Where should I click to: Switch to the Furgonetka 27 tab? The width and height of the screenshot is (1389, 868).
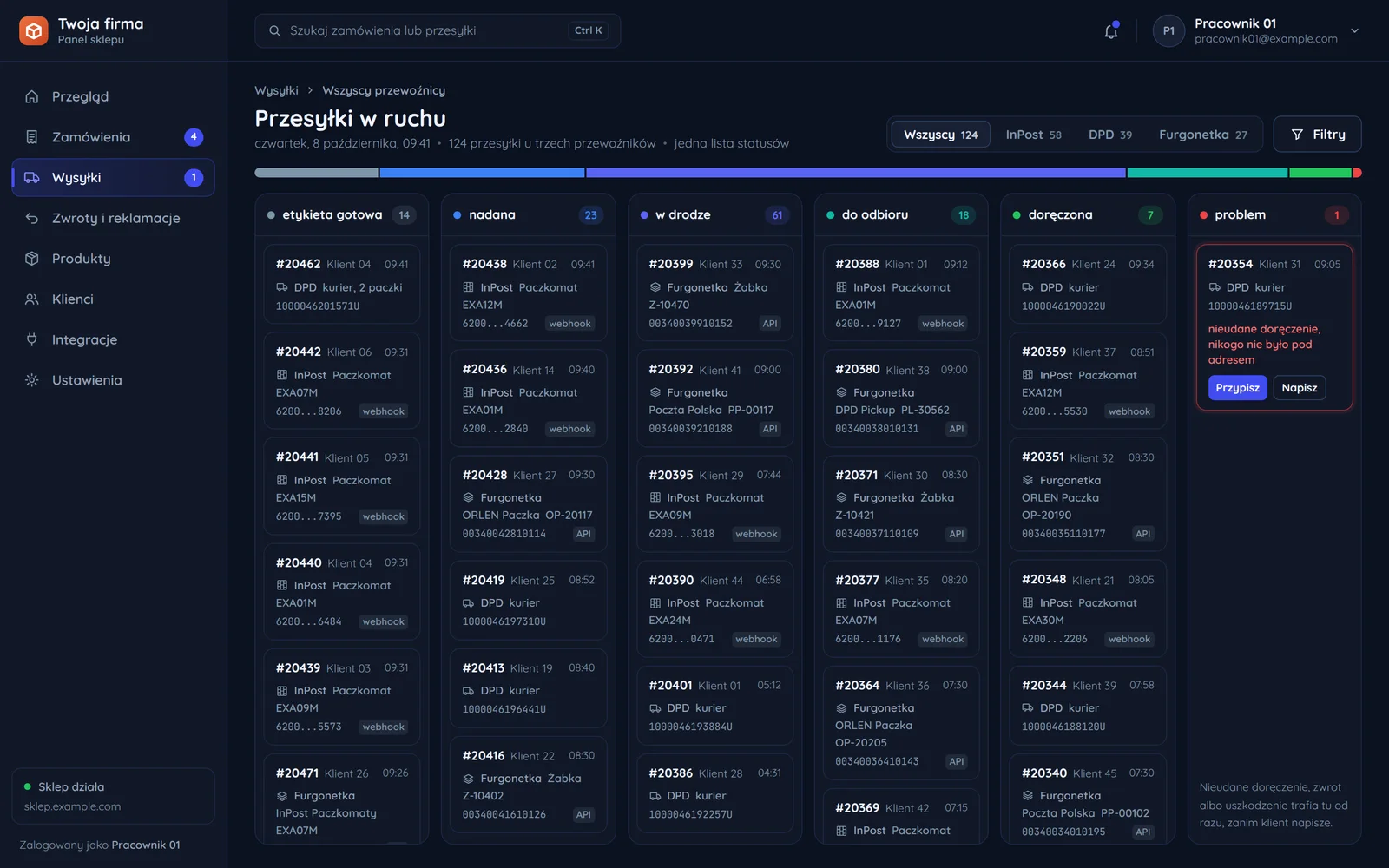pyautogui.click(x=1203, y=135)
